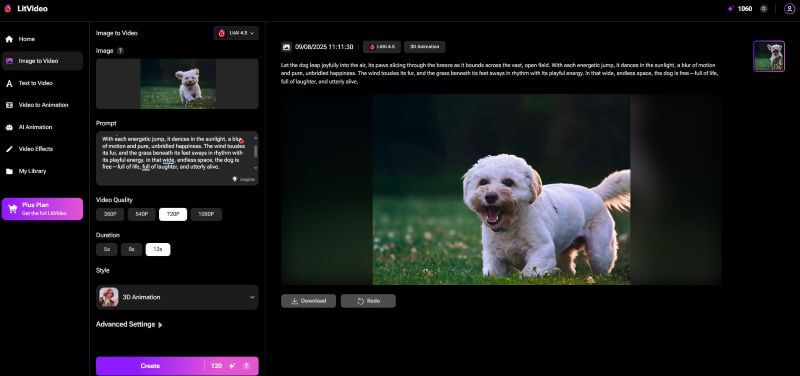
Task: Select 720P video quality
Action: coord(173,214)
